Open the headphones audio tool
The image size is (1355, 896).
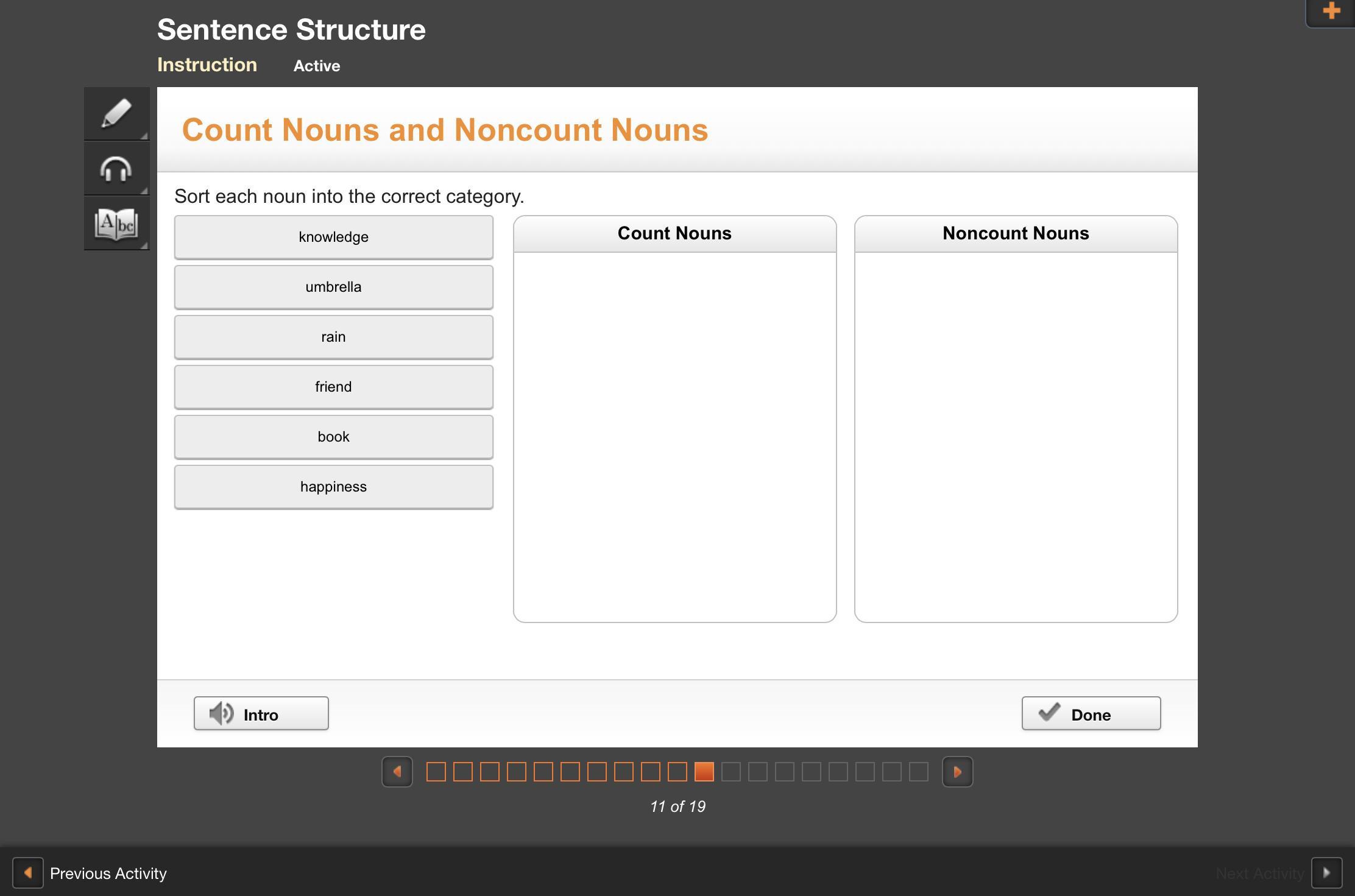tap(116, 169)
